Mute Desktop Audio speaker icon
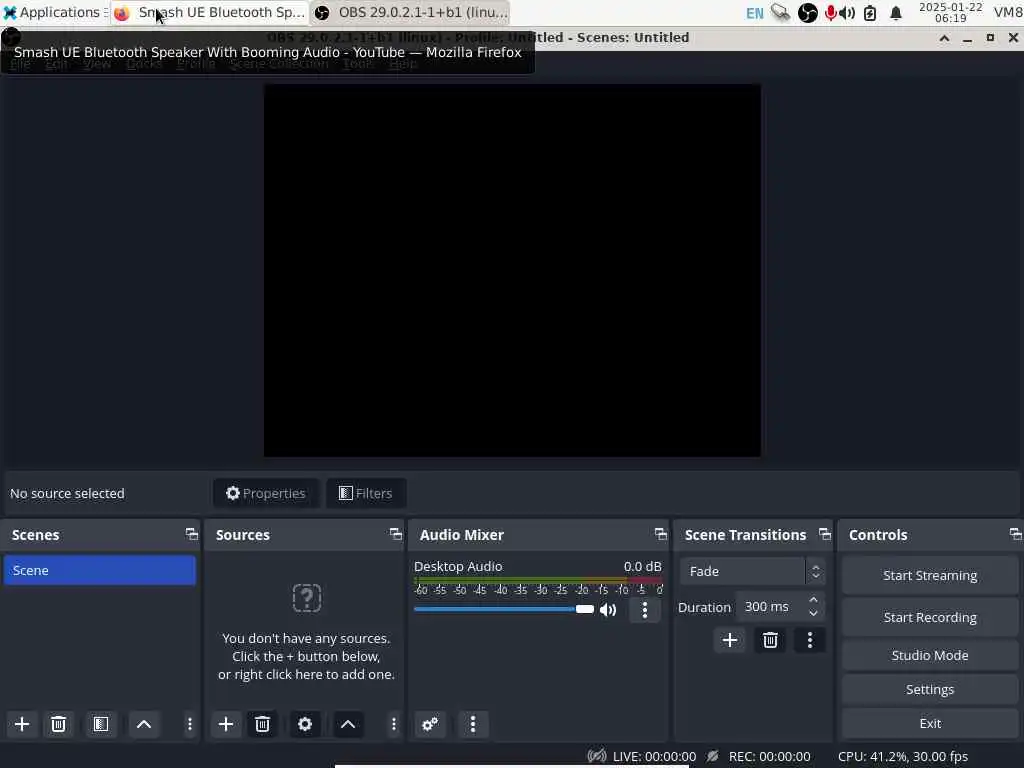This screenshot has width=1024, height=768. pyautogui.click(x=608, y=609)
